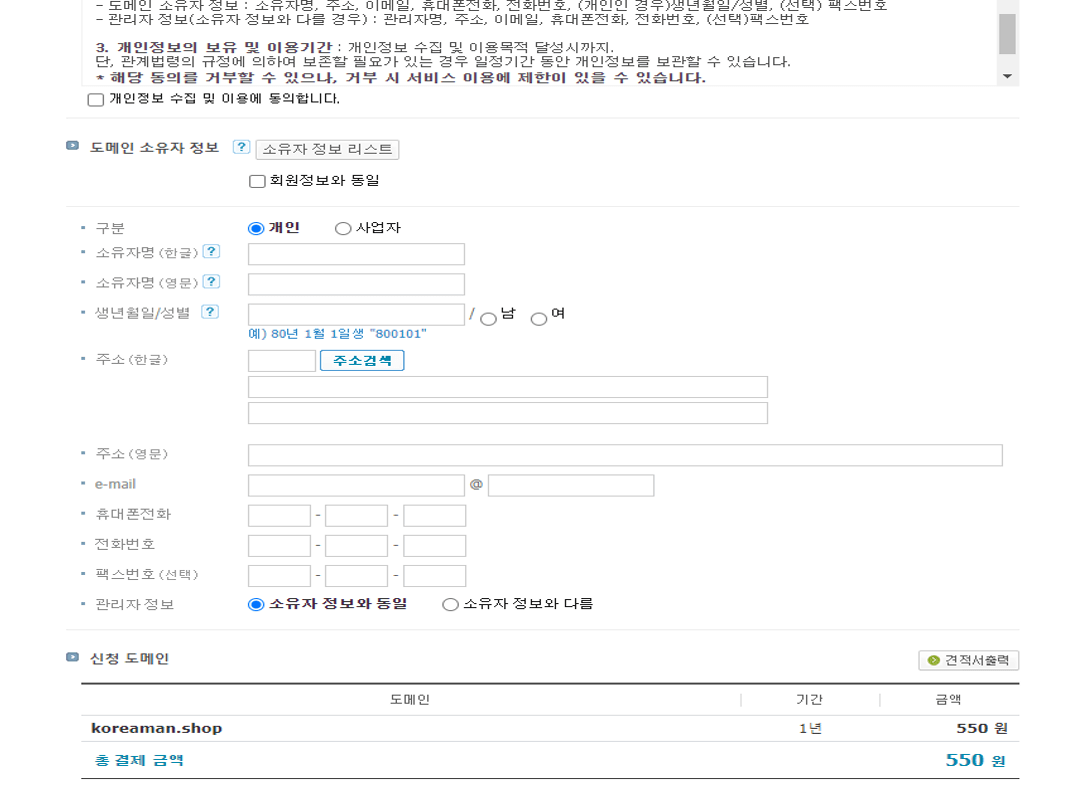1084x810 pixels.
Task: Focus the postal code field before 주소검색
Action: pyautogui.click(x=282, y=361)
